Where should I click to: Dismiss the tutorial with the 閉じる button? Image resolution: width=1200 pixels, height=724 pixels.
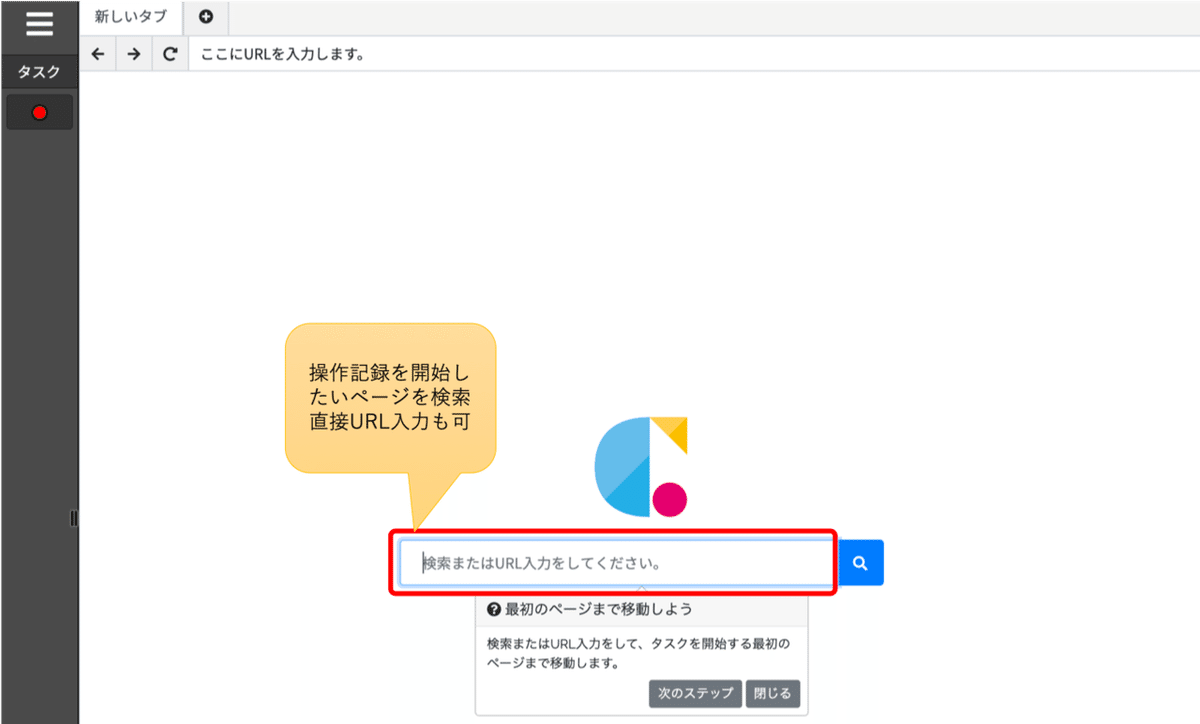772,693
